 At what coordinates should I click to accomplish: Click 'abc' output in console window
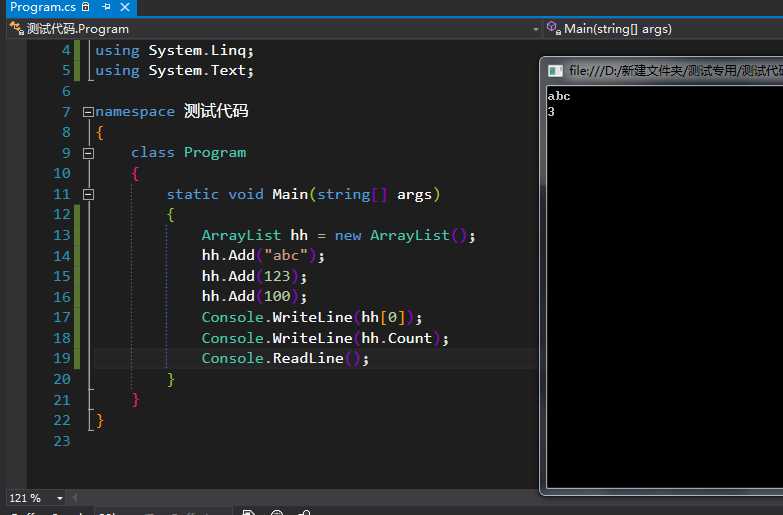pyautogui.click(x=559, y=96)
